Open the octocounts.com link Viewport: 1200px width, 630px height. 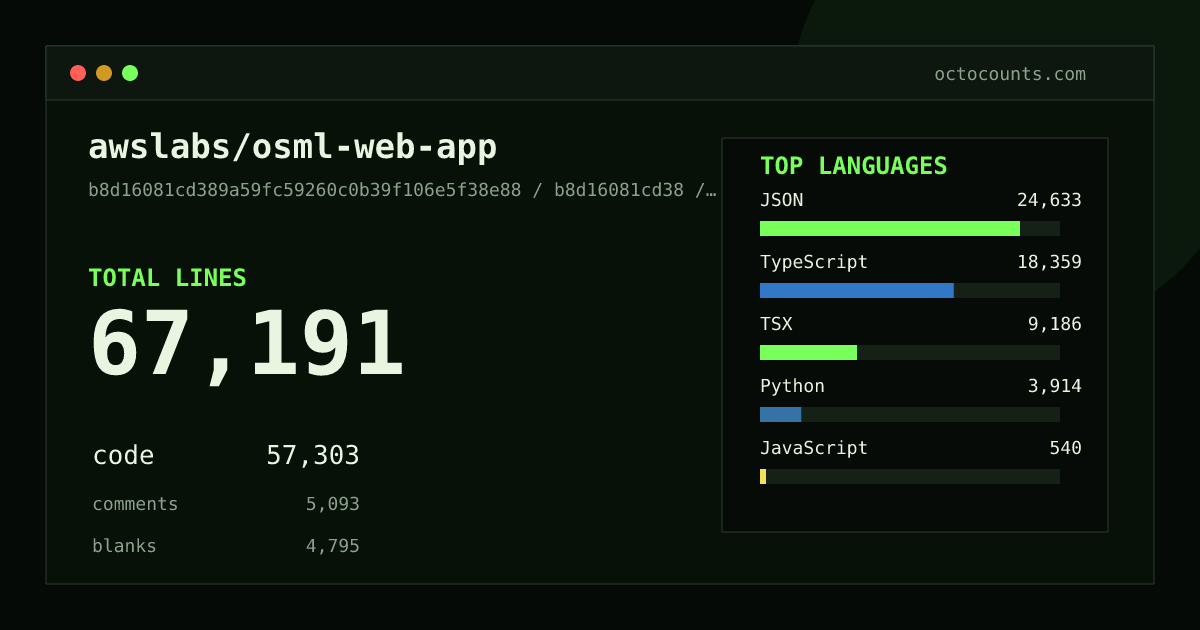[1010, 74]
